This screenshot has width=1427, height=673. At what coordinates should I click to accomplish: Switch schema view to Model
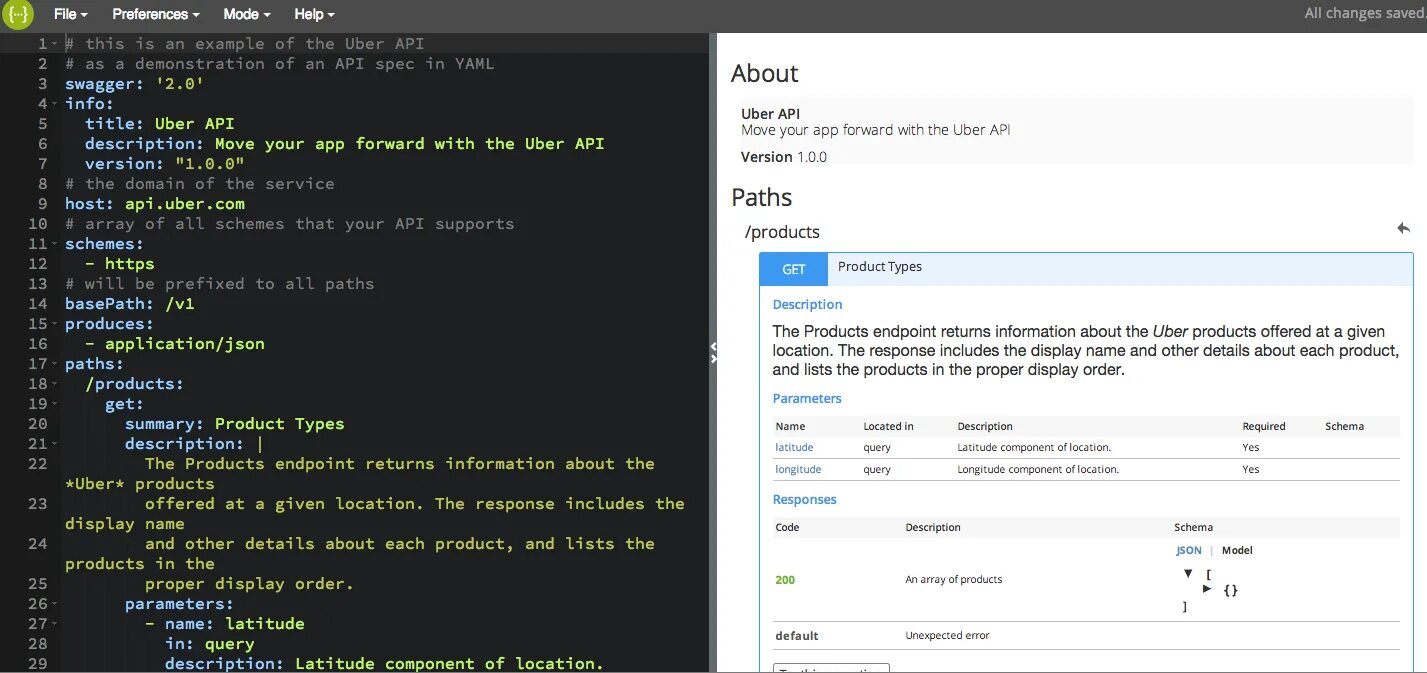[x=1237, y=550]
